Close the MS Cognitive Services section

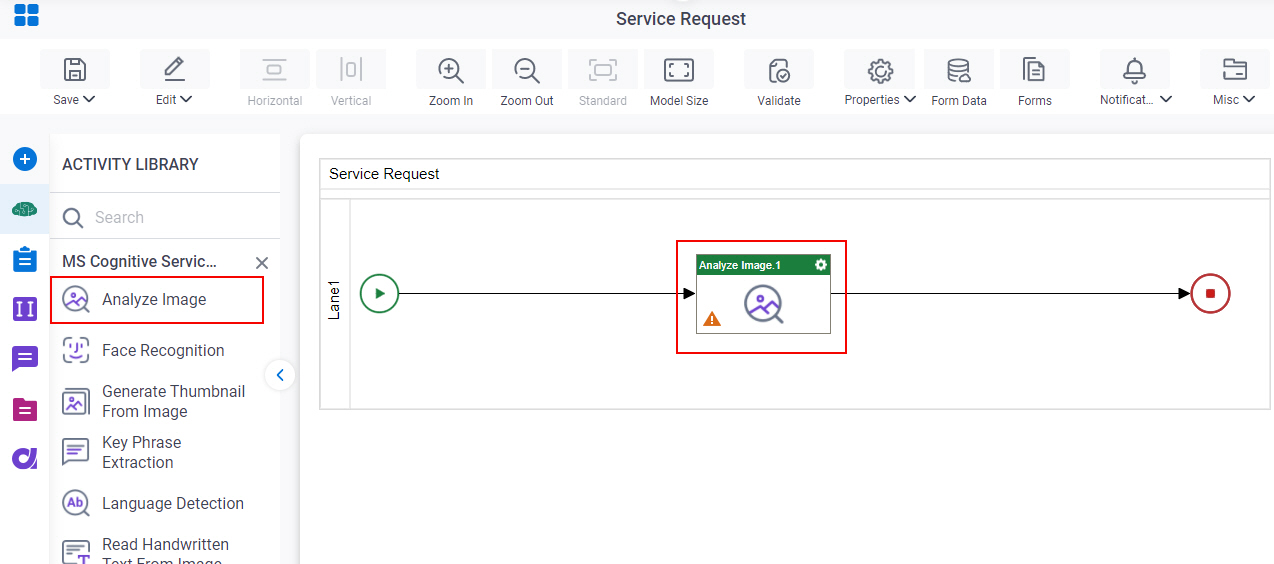[262, 263]
